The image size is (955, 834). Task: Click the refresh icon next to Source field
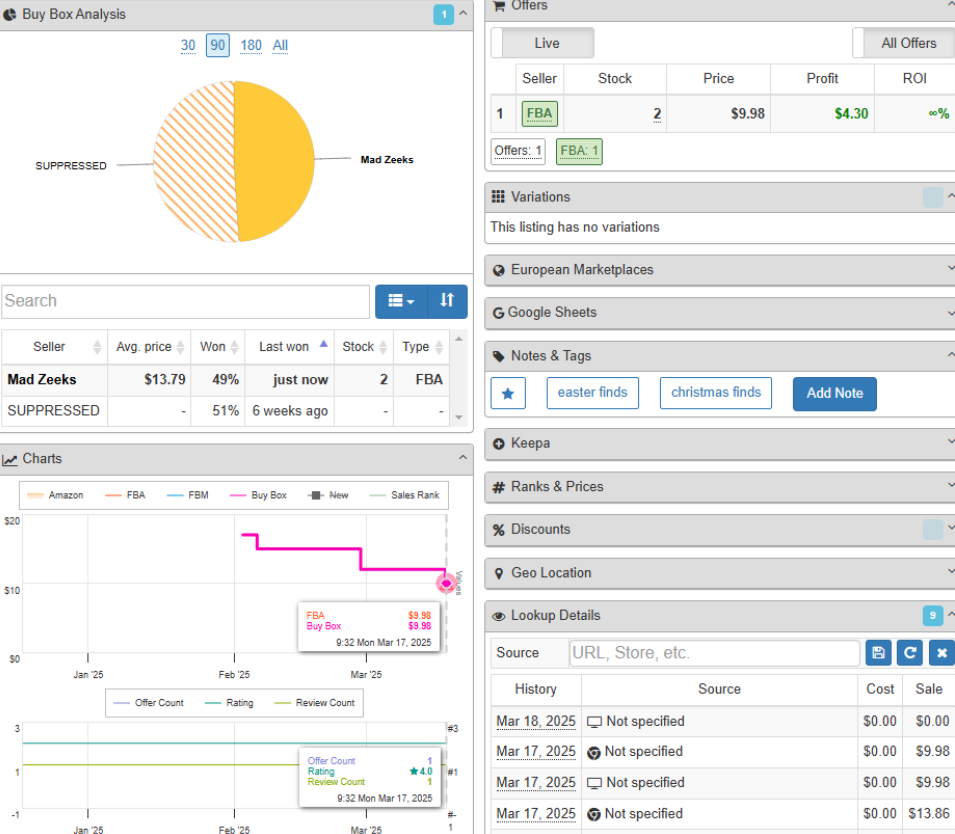pyautogui.click(x=909, y=653)
